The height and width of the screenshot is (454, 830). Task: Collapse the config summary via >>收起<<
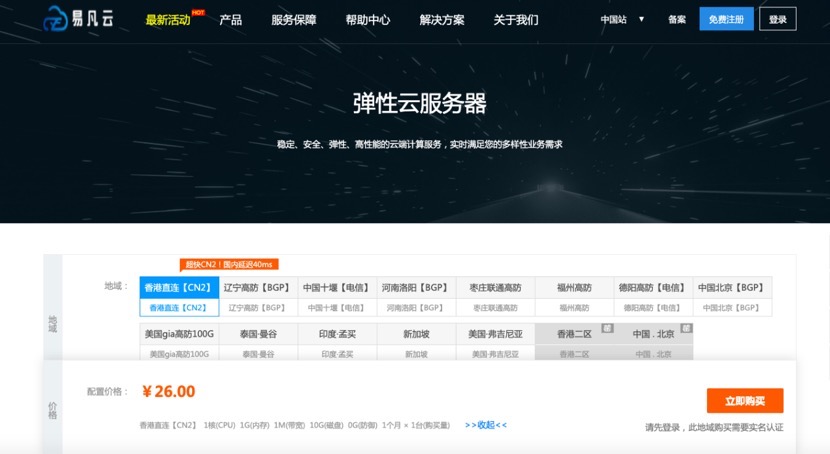pyautogui.click(x=486, y=425)
